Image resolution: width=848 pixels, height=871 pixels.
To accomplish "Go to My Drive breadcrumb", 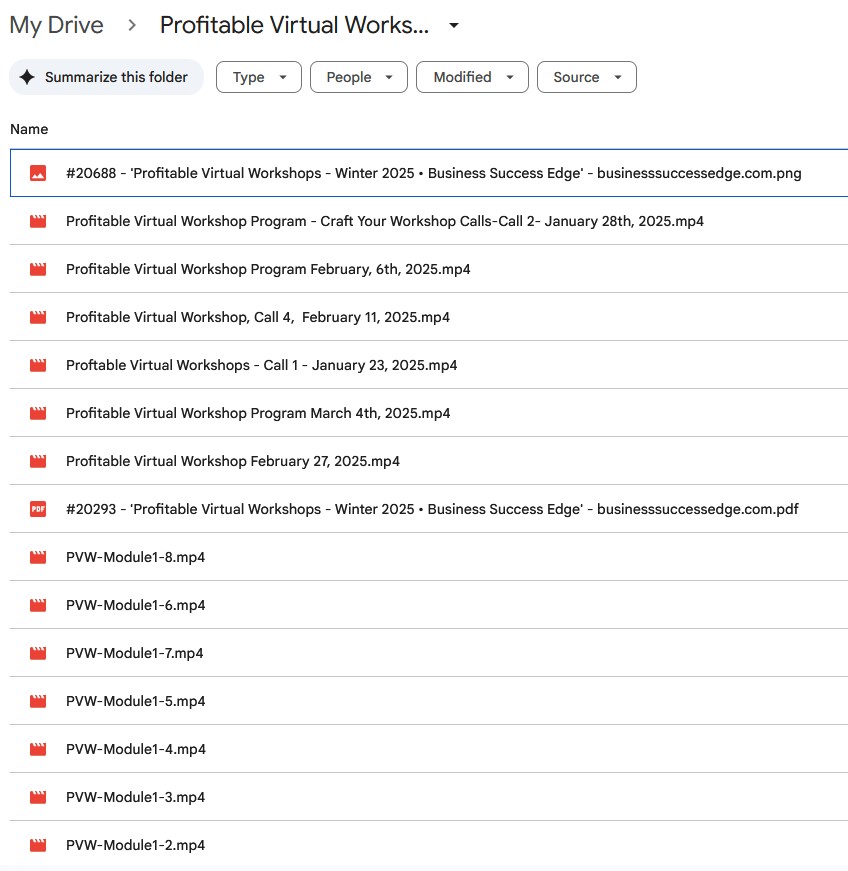I will [x=56, y=25].
